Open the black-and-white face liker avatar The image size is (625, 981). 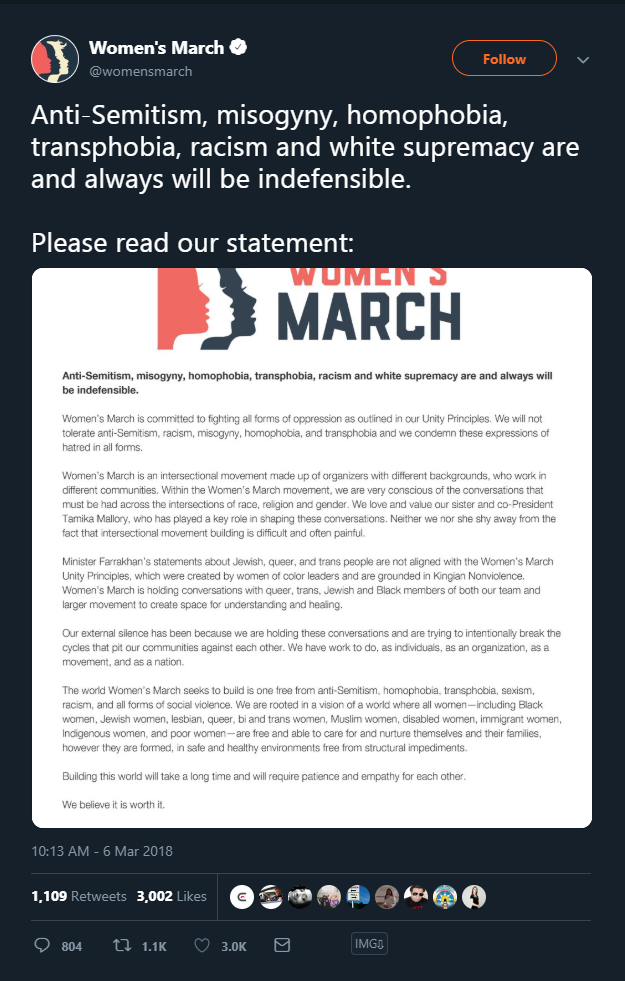click(x=300, y=897)
